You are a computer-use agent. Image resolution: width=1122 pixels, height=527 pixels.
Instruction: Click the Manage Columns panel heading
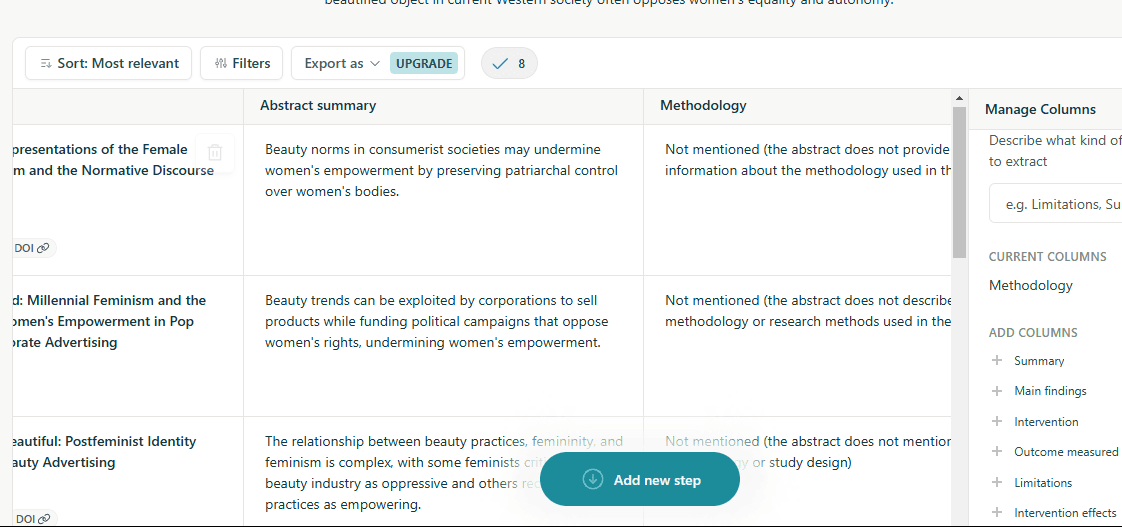tap(1040, 109)
